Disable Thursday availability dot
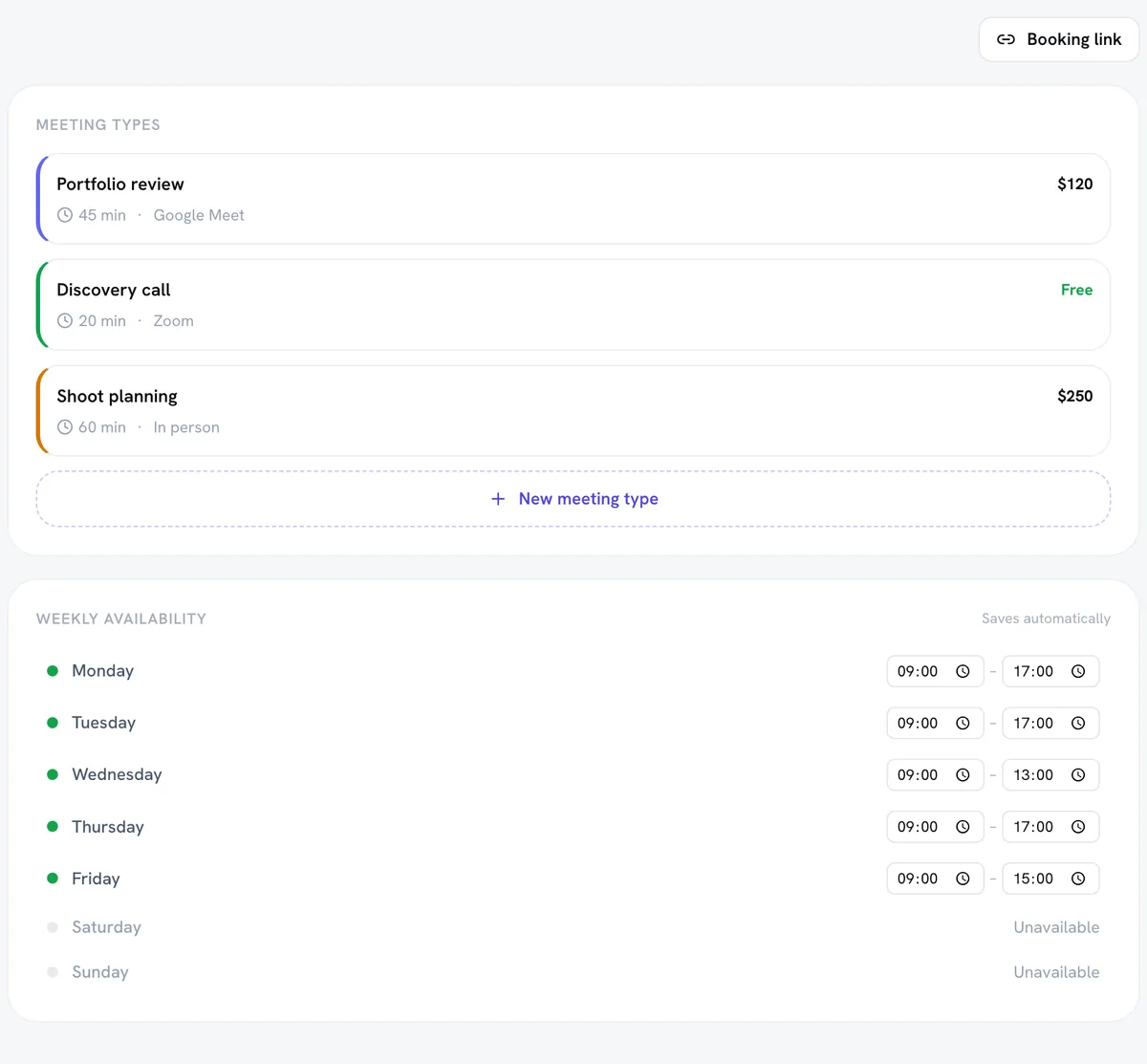This screenshot has height=1064, width=1147. coord(53,827)
